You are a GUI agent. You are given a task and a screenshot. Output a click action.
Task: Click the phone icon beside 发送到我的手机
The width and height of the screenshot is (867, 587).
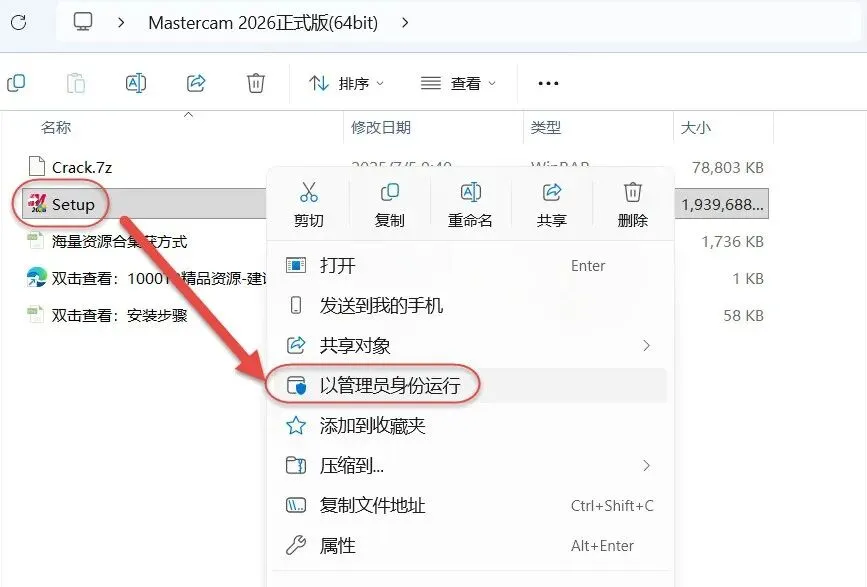tap(296, 305)
